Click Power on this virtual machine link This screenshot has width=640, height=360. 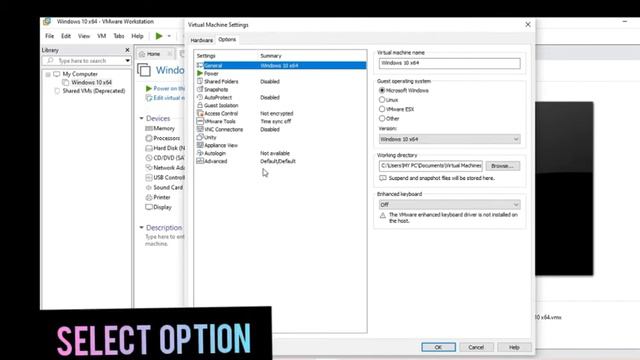[169, 88]
